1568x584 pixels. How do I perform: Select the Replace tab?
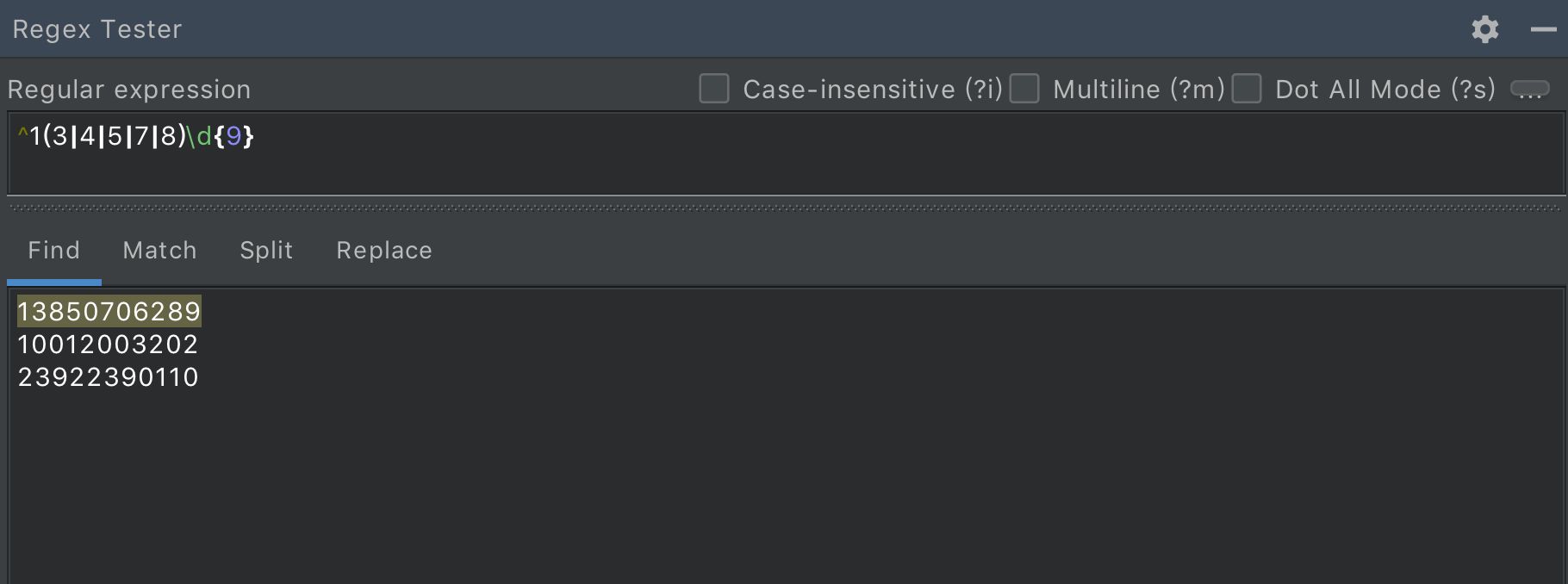pos(384,251)
